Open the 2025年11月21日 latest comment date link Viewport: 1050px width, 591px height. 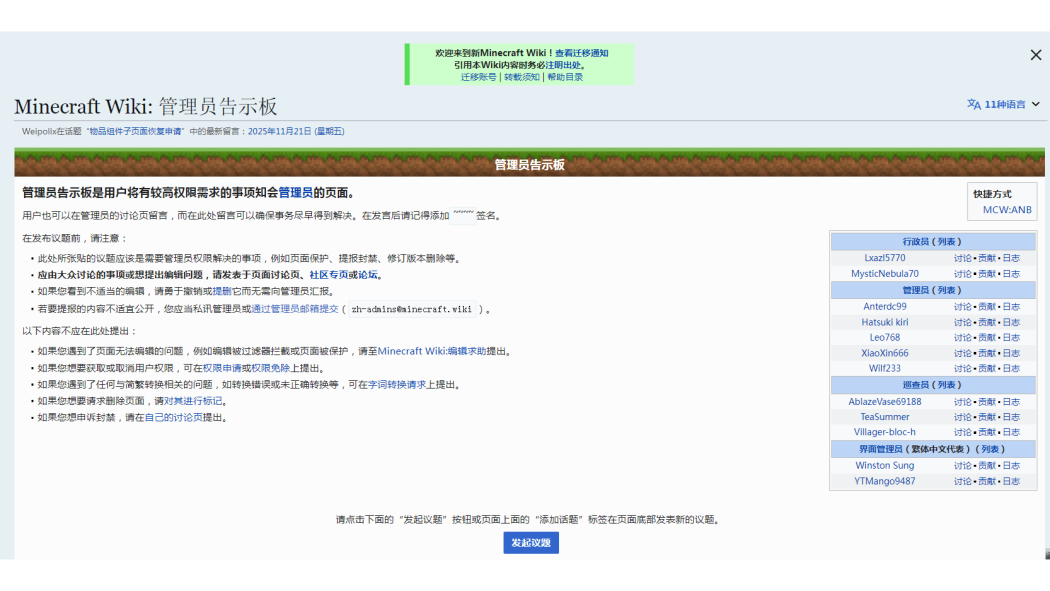296,131
